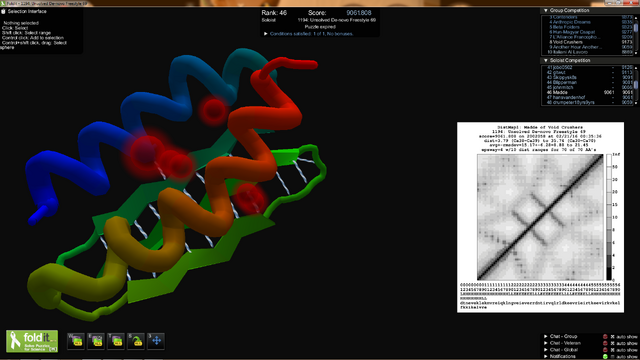This screenshot has width=640, height=360.
Task: Collapse the Soloist Competition panel
Action: click(546, 60)
